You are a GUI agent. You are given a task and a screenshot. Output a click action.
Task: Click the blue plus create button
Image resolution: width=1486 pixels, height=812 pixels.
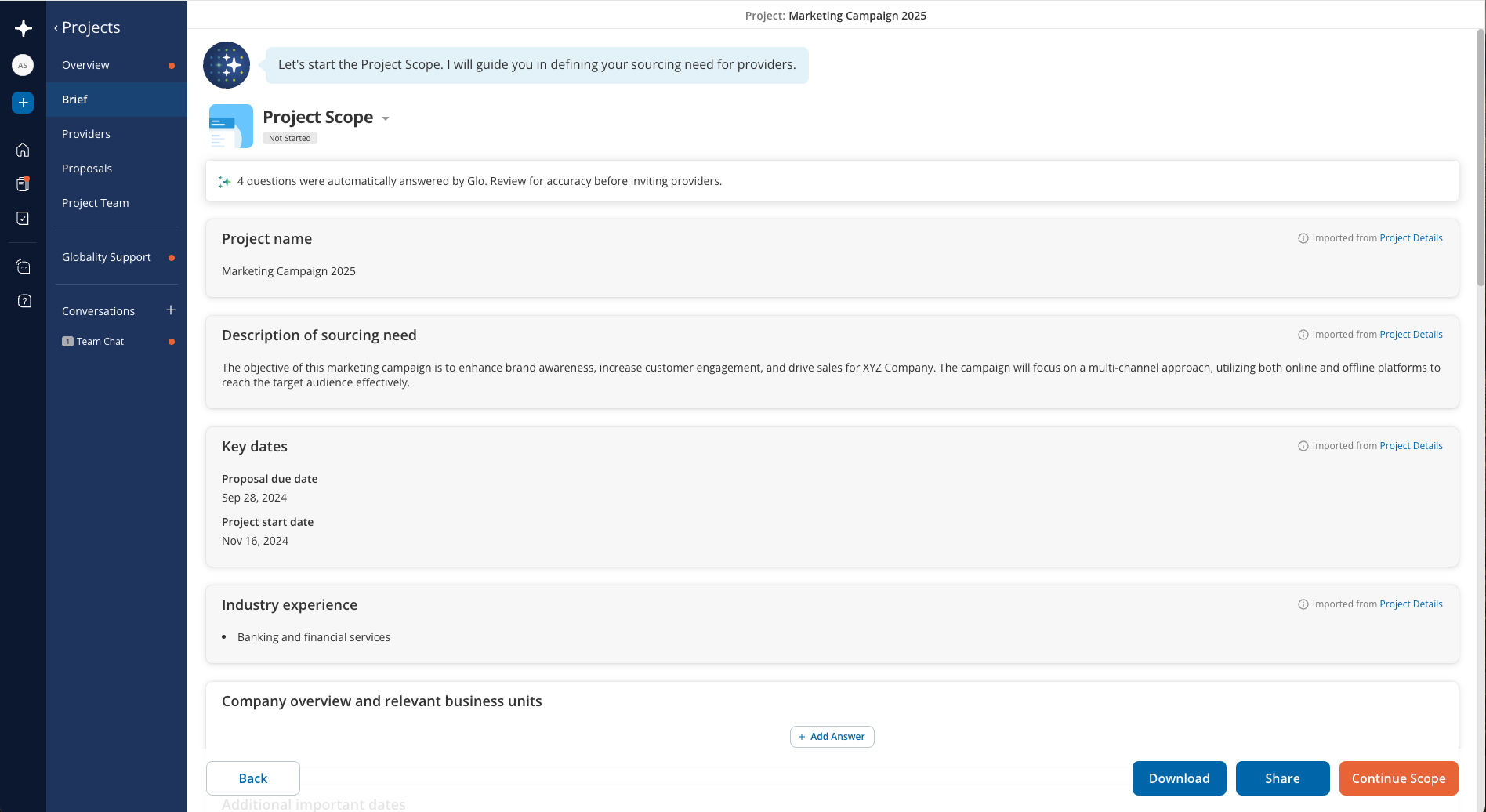[23, 103]
